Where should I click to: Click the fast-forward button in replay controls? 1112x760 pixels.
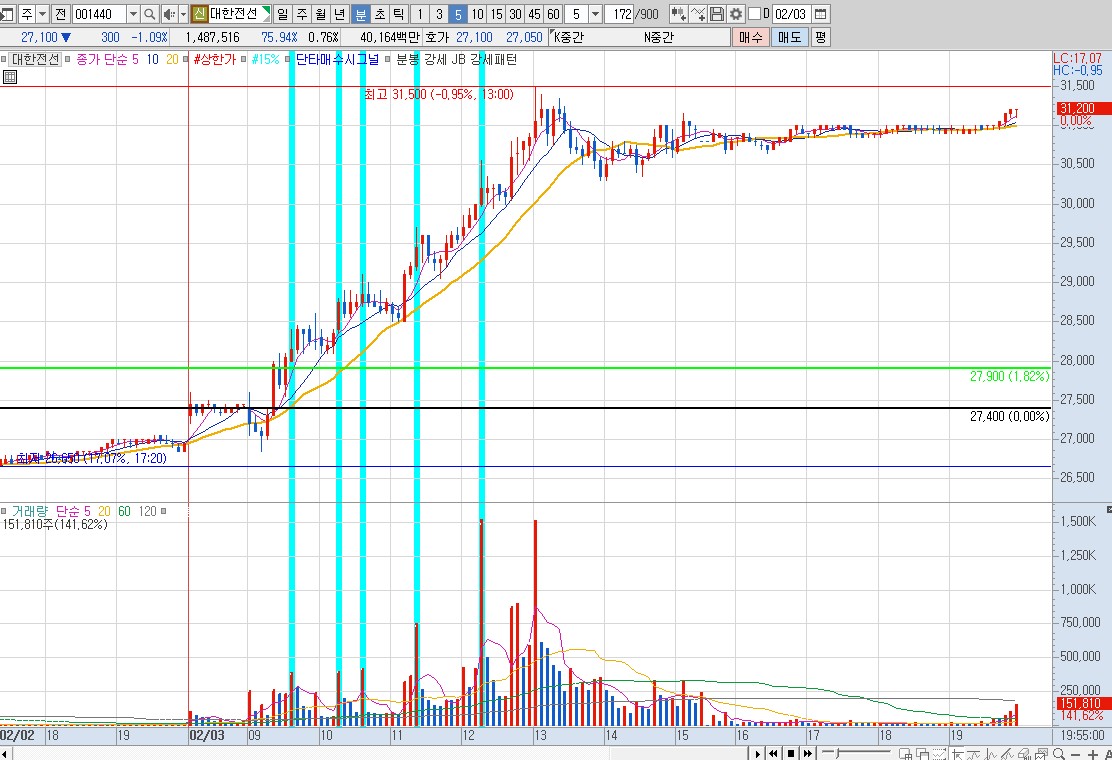tap(808, 754)
